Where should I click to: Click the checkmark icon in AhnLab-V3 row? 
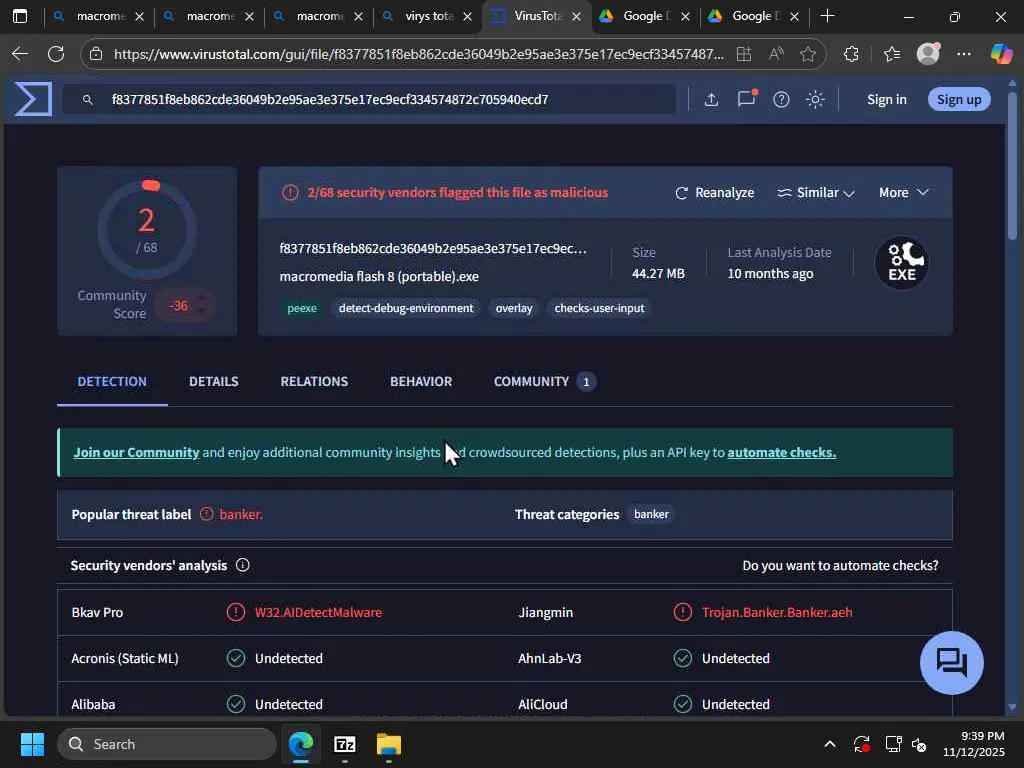[x=682, y=658]
